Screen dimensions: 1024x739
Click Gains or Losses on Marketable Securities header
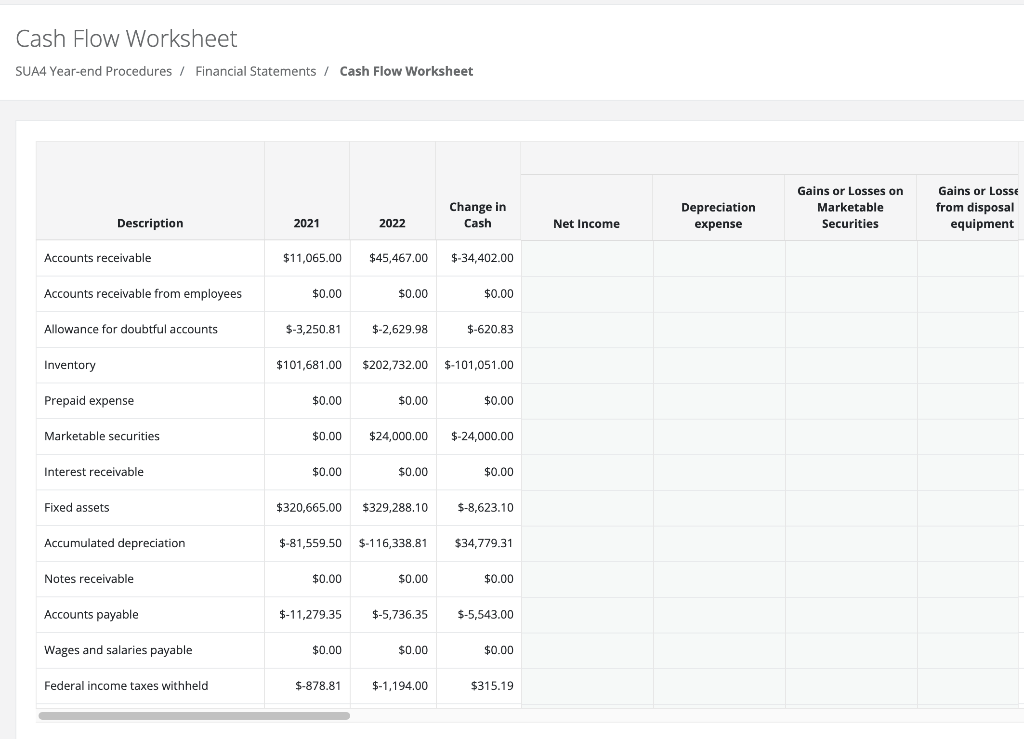tap(850, 207)
